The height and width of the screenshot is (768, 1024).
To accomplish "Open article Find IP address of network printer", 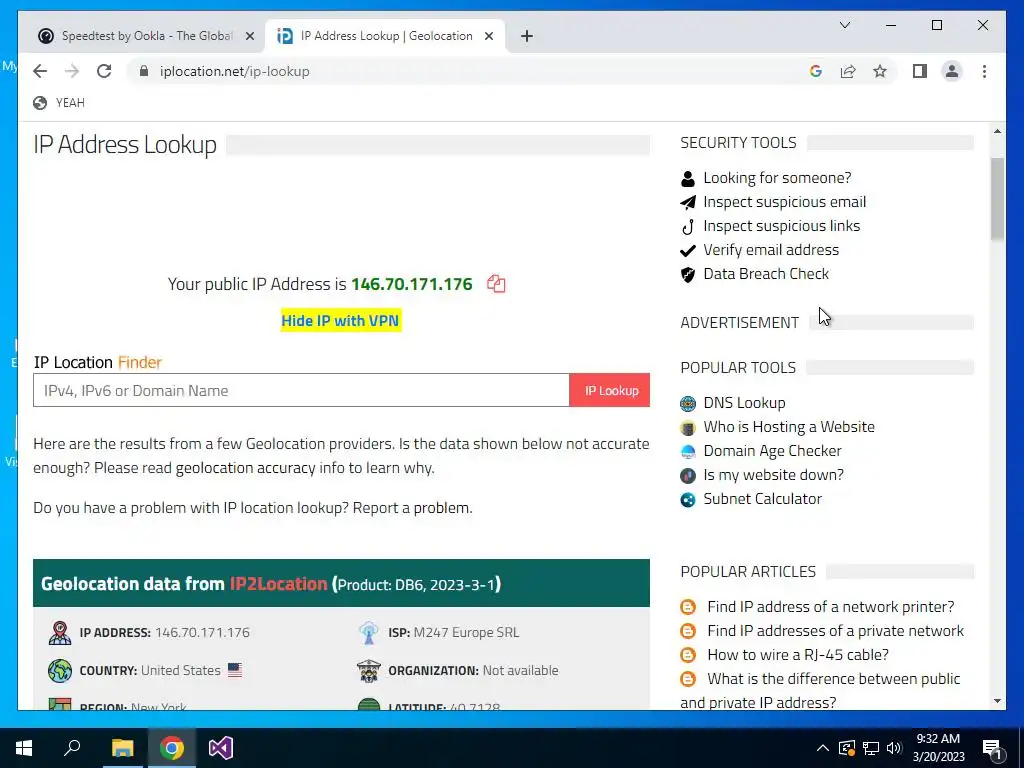I will click(831, 607).
